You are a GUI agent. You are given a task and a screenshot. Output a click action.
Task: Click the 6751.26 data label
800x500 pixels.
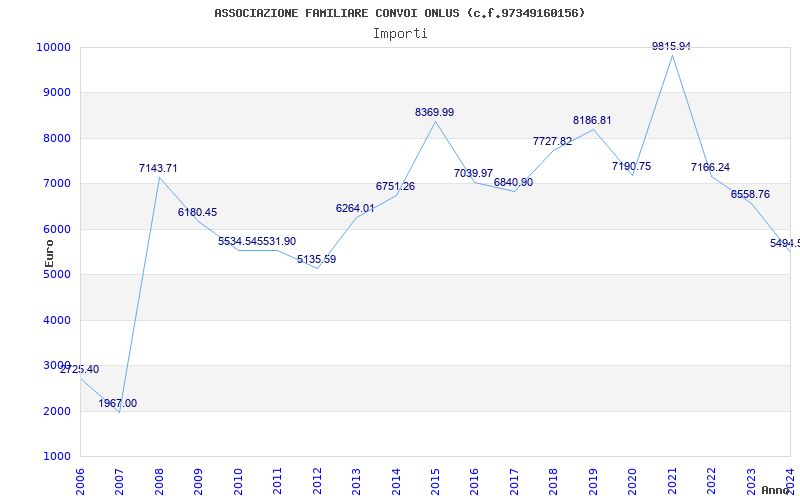point(395,186)
